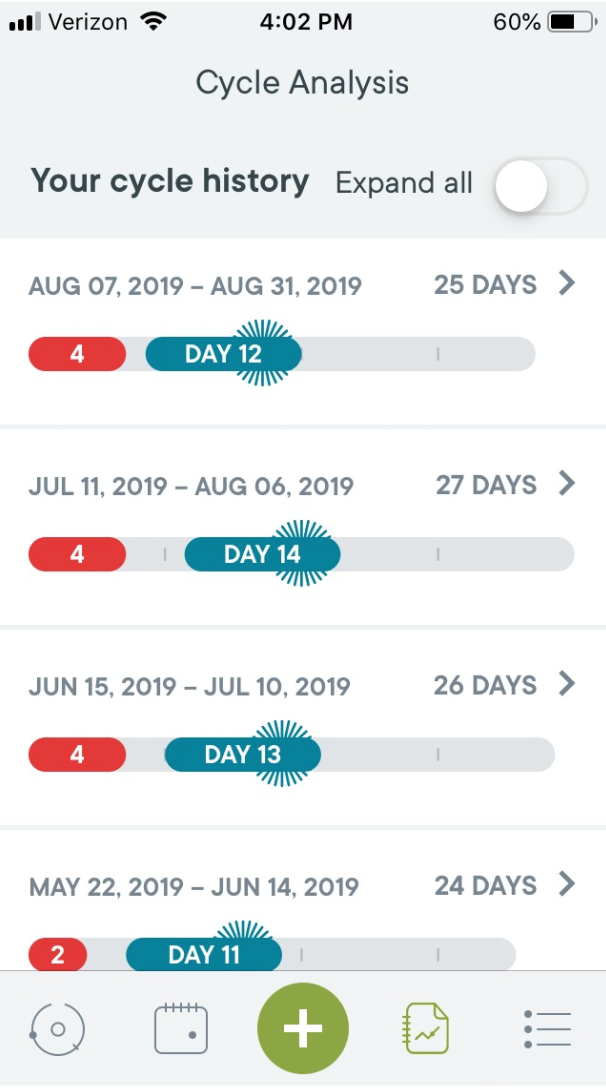The image size is (606, 1090).
Task: Select the red 4-day period pill in August cycle
Action: 77,354
